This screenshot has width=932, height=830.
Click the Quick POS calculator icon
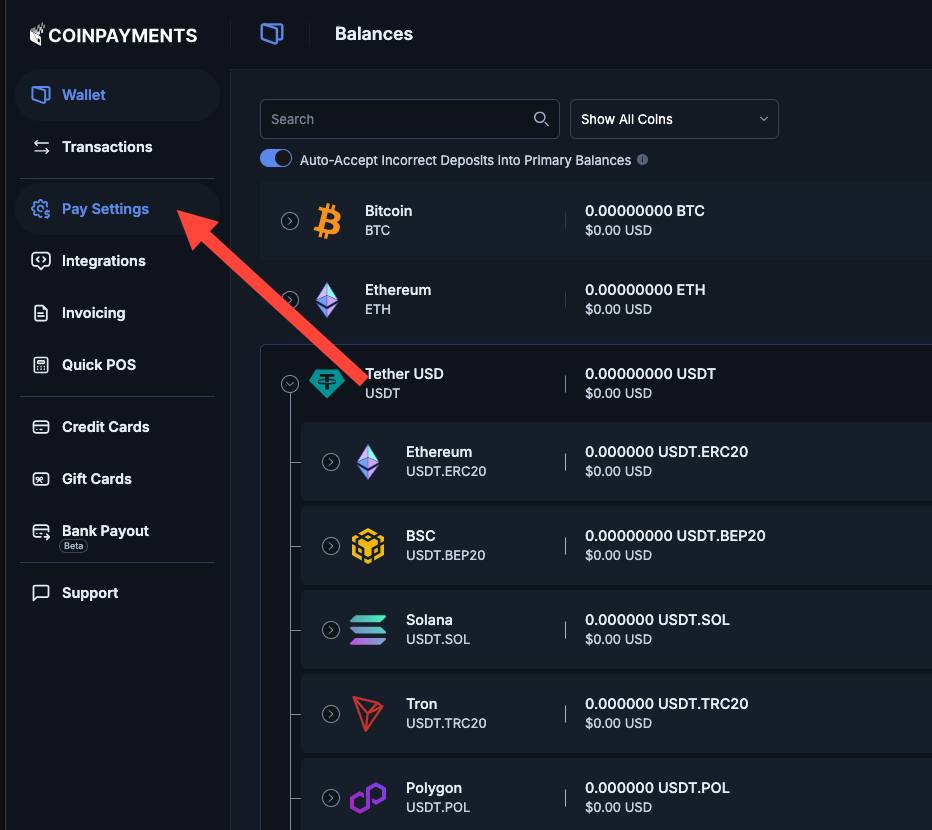pyautogui.click(x=40, y=364)
